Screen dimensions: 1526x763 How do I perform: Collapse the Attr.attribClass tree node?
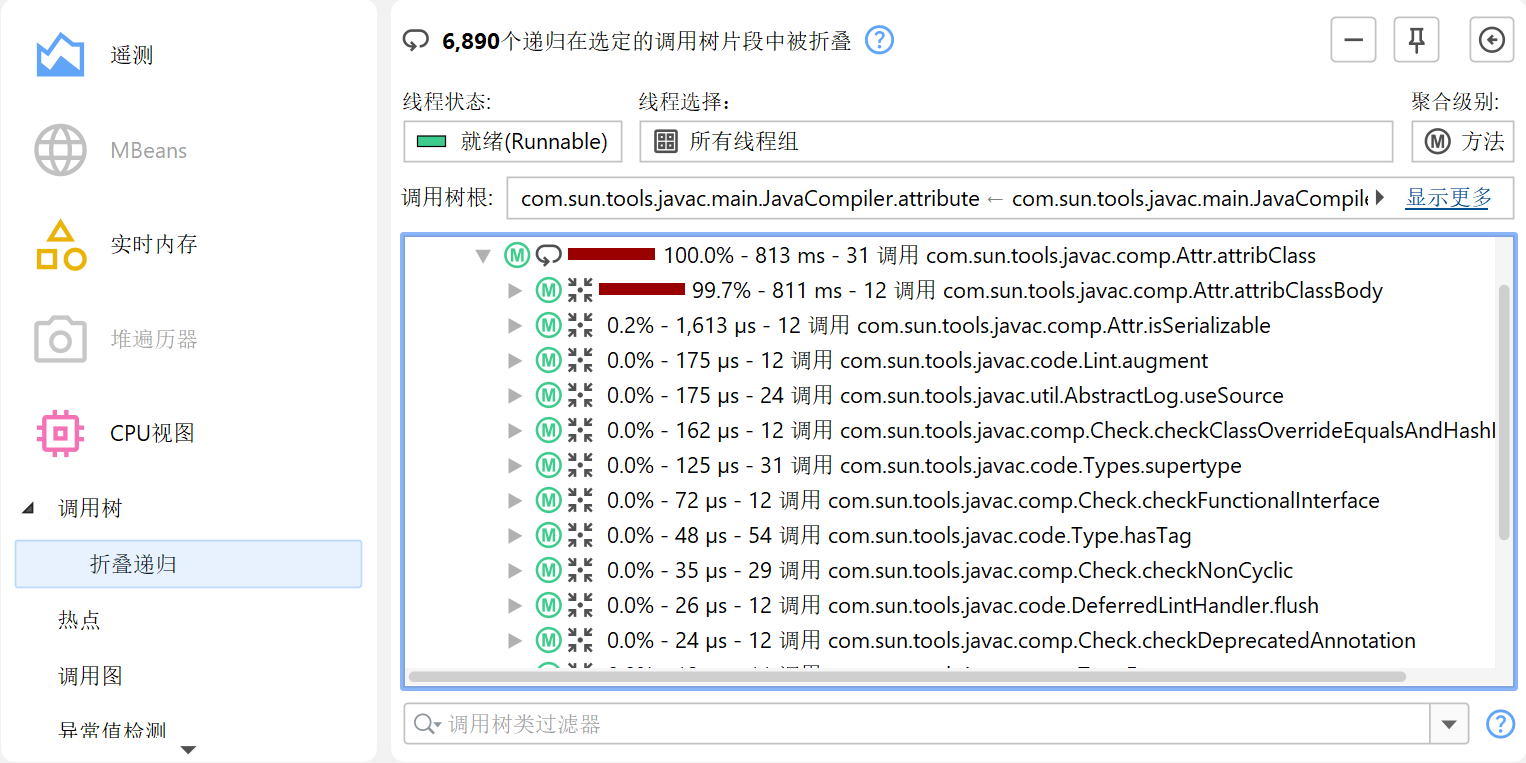pyautogui.click(x=484, y=256)
